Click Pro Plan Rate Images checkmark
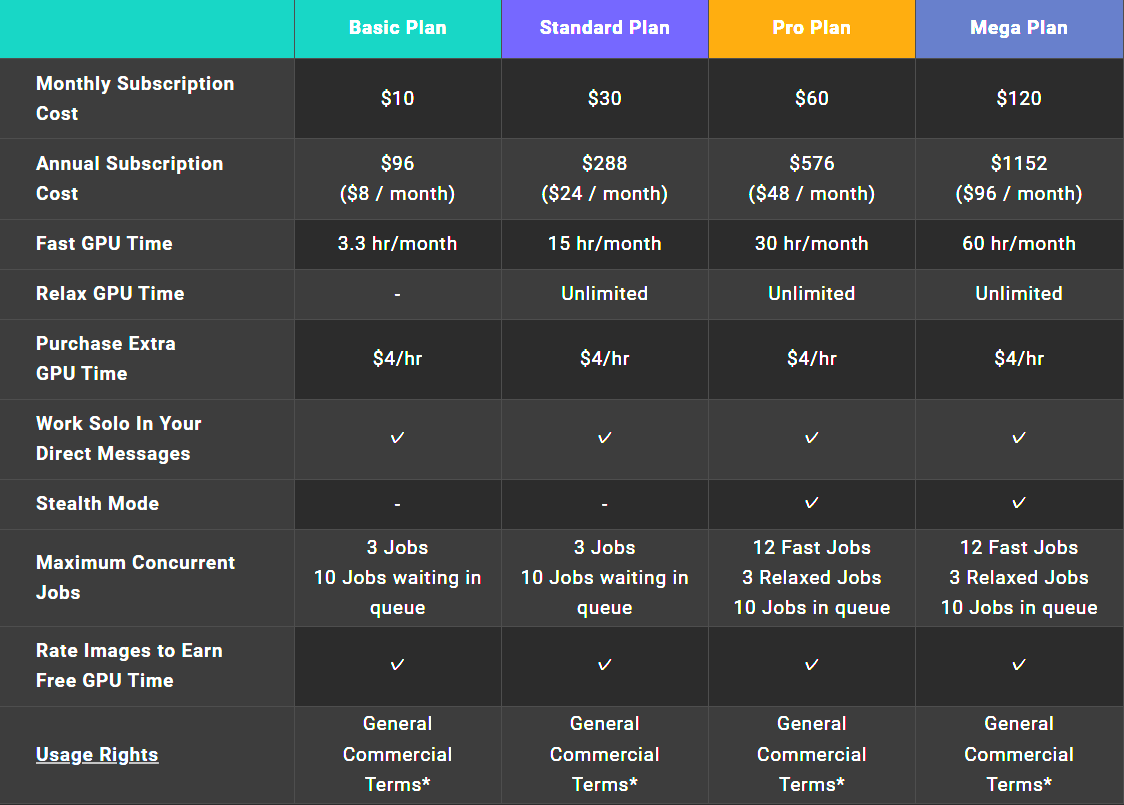This screenshot has width=1124, height=805. click(811, 665)
